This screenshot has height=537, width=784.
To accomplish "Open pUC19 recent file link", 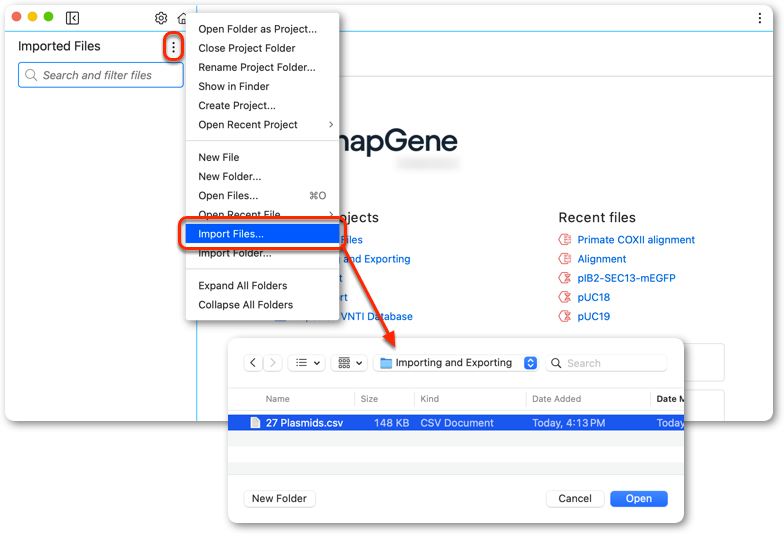I will coord(594,316).
